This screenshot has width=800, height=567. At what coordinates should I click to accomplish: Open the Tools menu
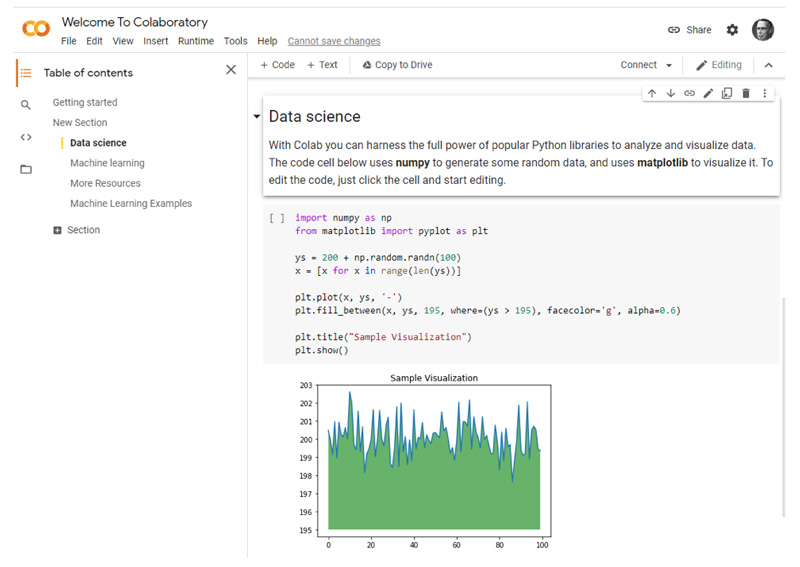[x=235, y=41]
